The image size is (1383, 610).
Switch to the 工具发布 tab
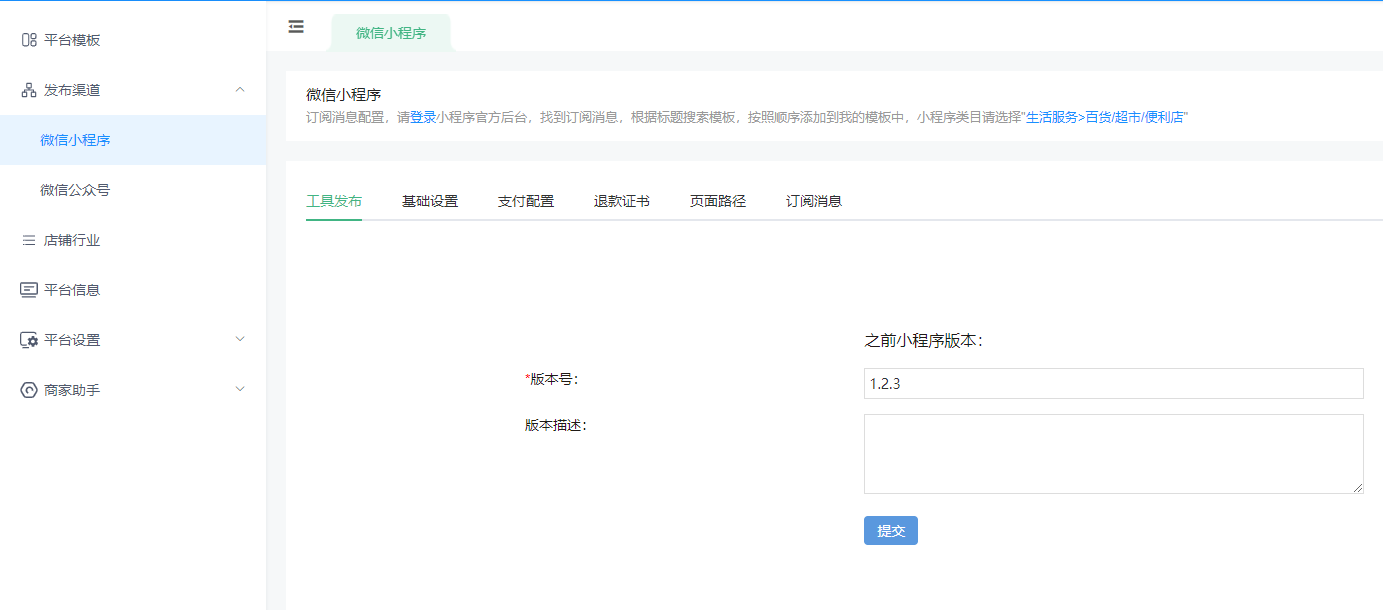click(x=334, y=201)
